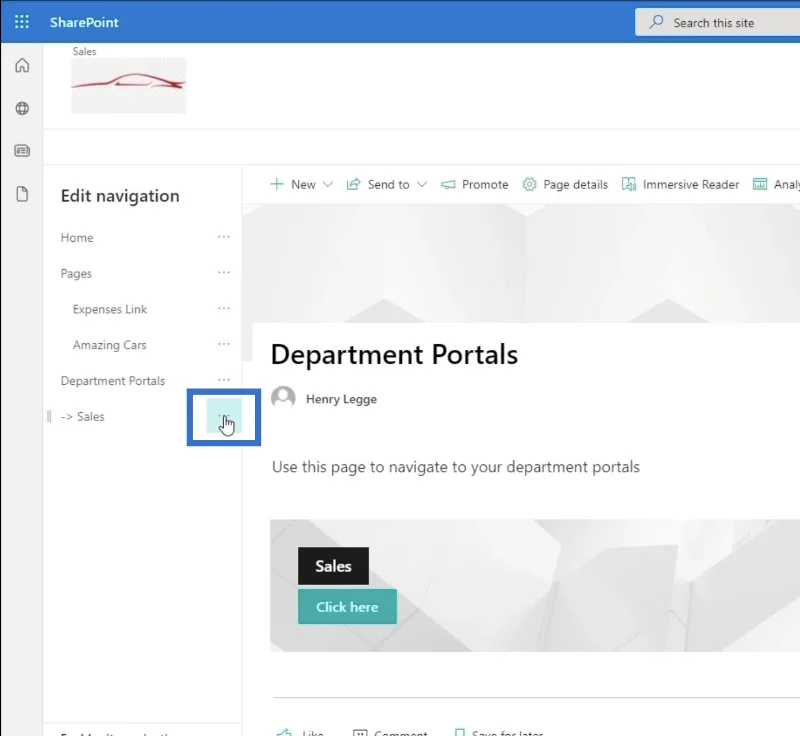The image size is (800, 736).
Task: Select the Expenses Link navigation item
Action: click(x=110, y=309)
